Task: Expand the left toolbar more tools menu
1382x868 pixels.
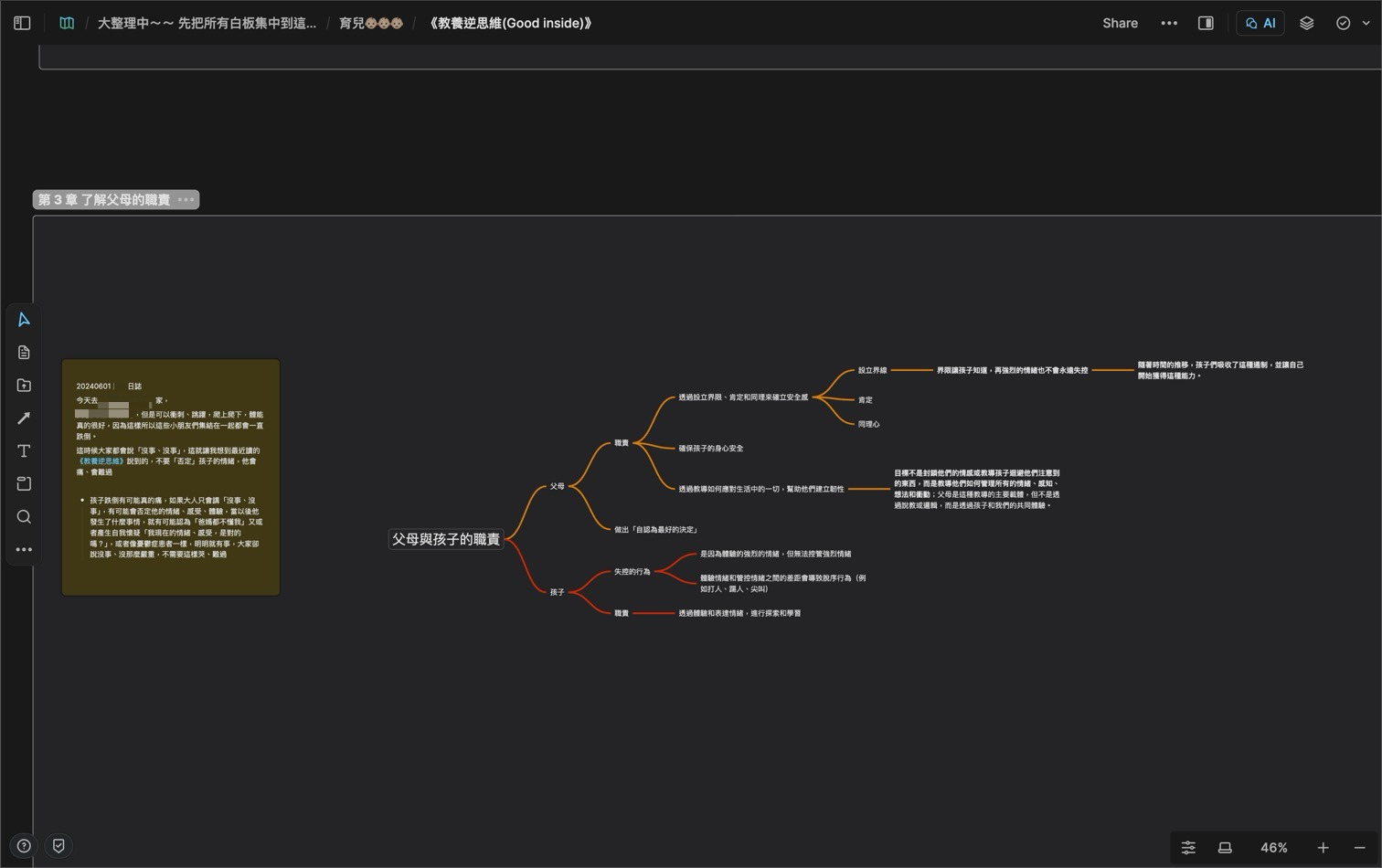Action: click(x=24, y=550)
